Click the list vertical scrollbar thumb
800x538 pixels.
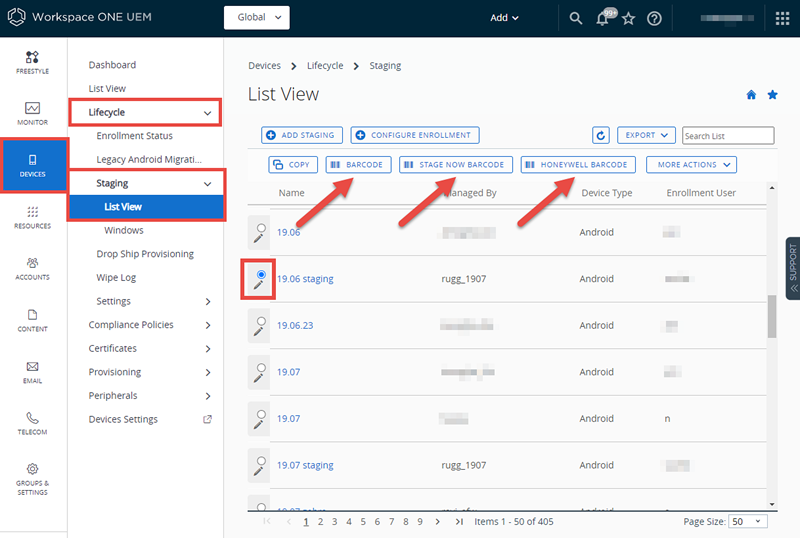(772, 316)
